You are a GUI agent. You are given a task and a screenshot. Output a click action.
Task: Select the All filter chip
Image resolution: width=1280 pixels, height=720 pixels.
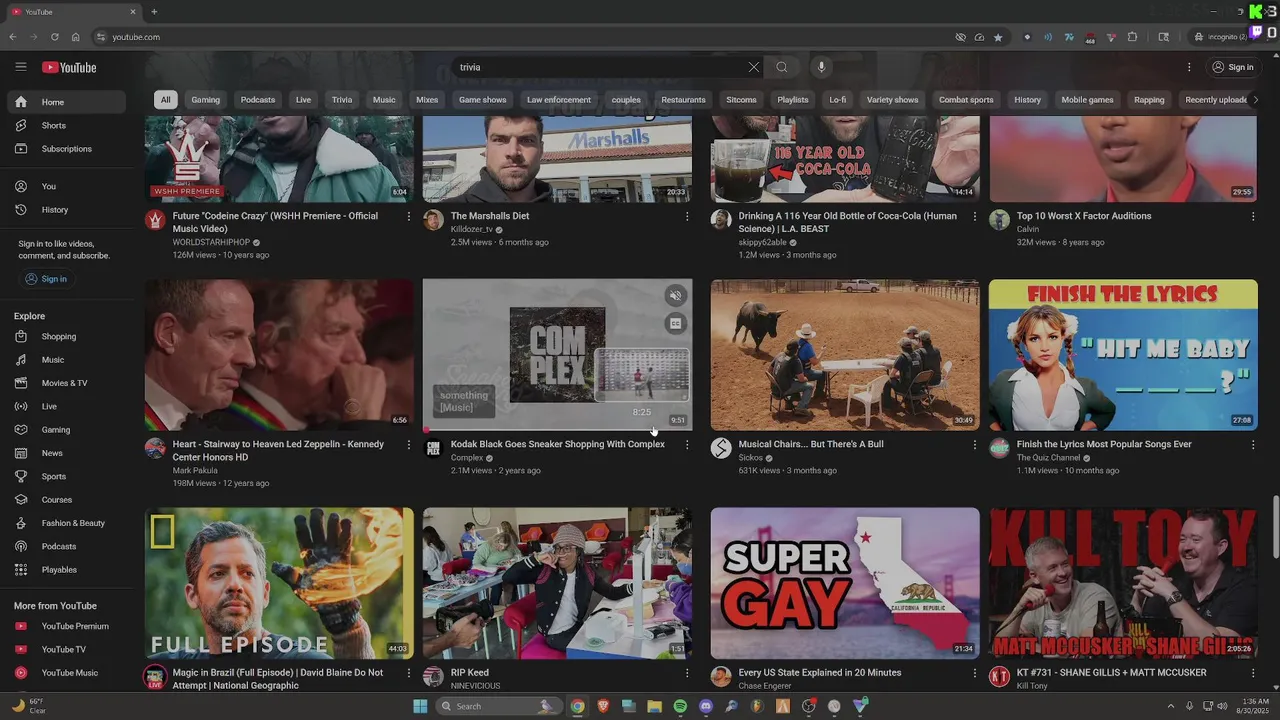[165, 100]
